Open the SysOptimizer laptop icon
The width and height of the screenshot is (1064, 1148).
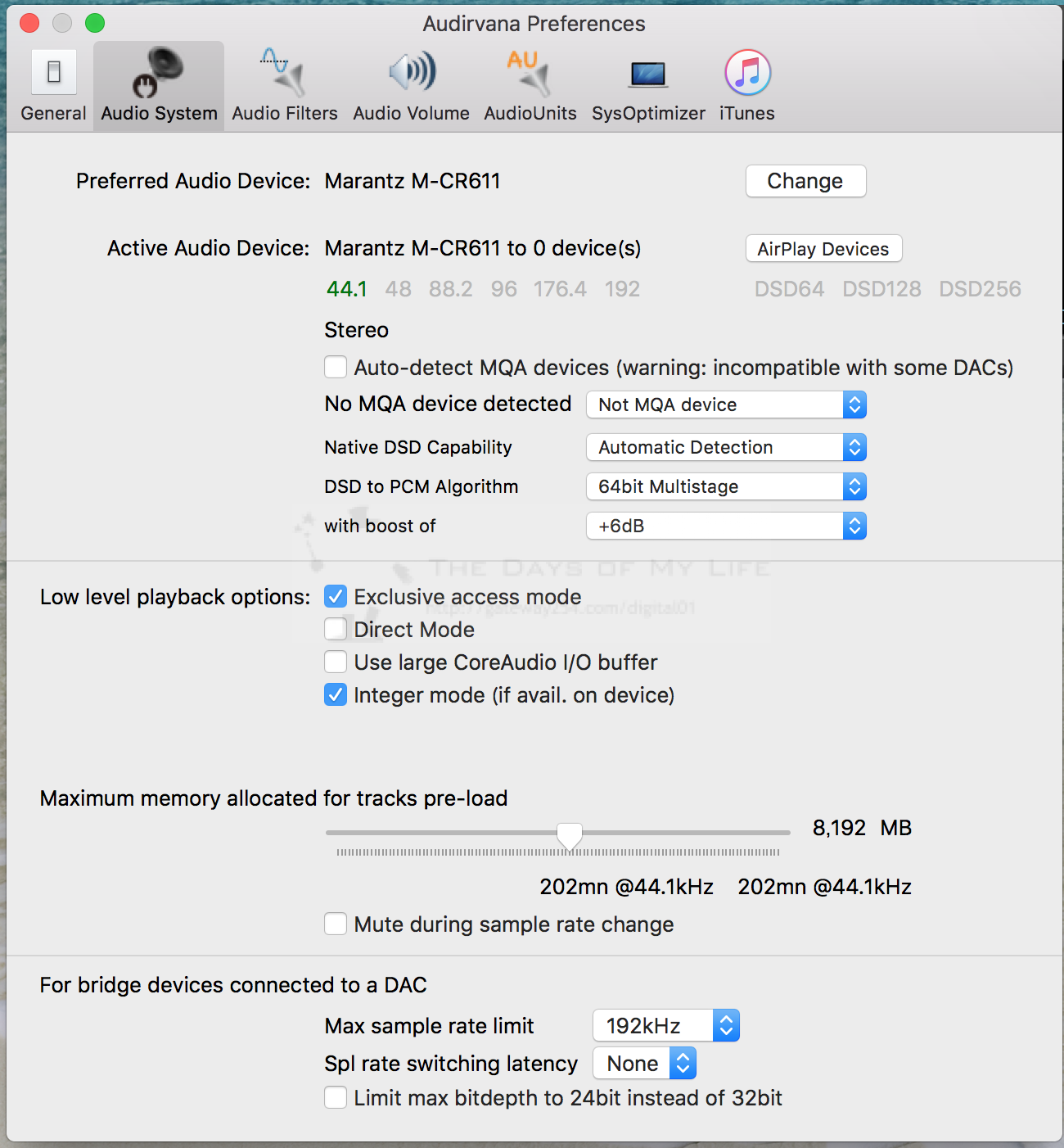pyautogui.click(x=648, y=75)
